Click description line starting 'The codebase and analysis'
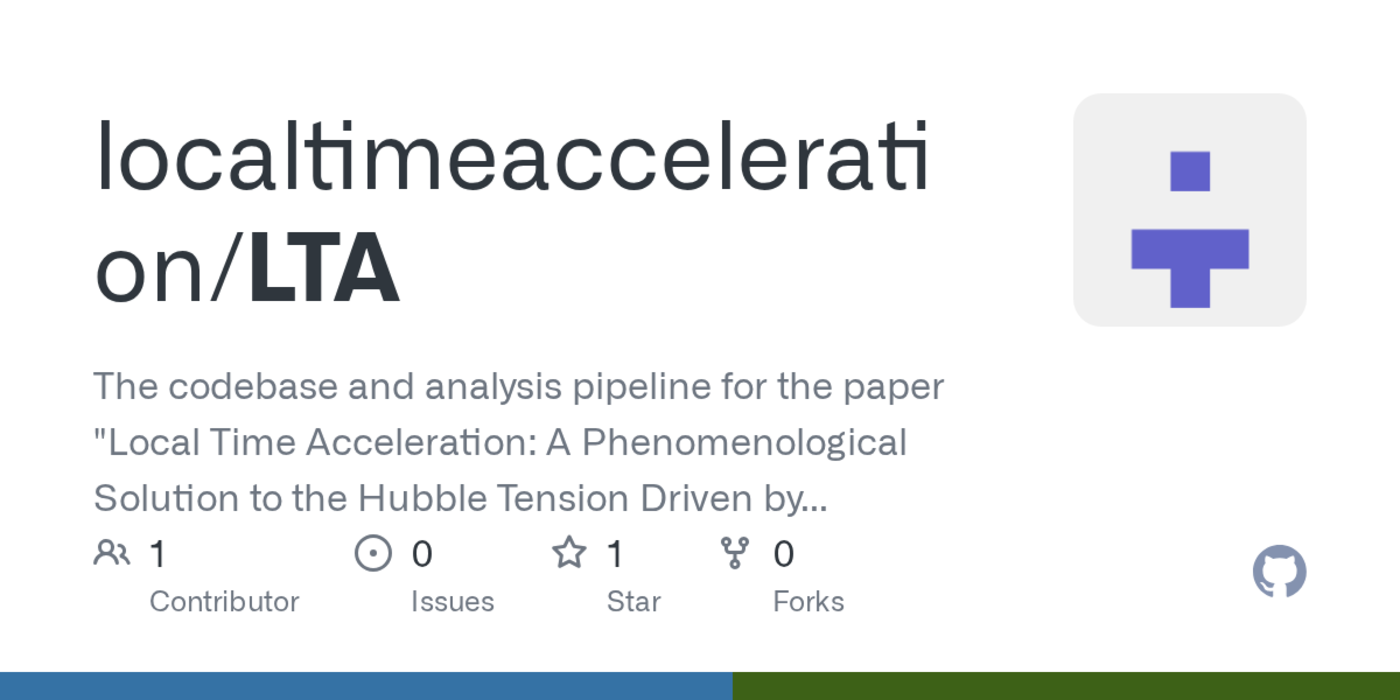Image resolution: width=1400 pixels, height=700 pixels. 518,387
